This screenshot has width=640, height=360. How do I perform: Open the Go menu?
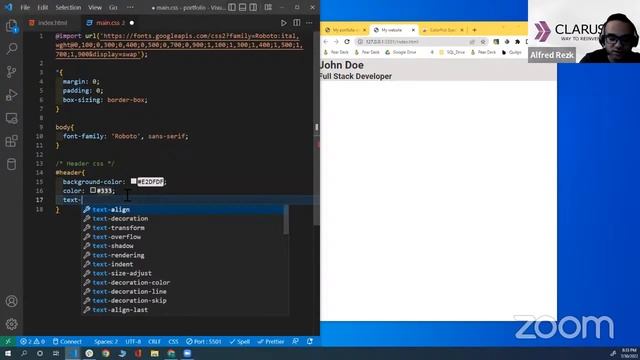(x=113, y=7)
